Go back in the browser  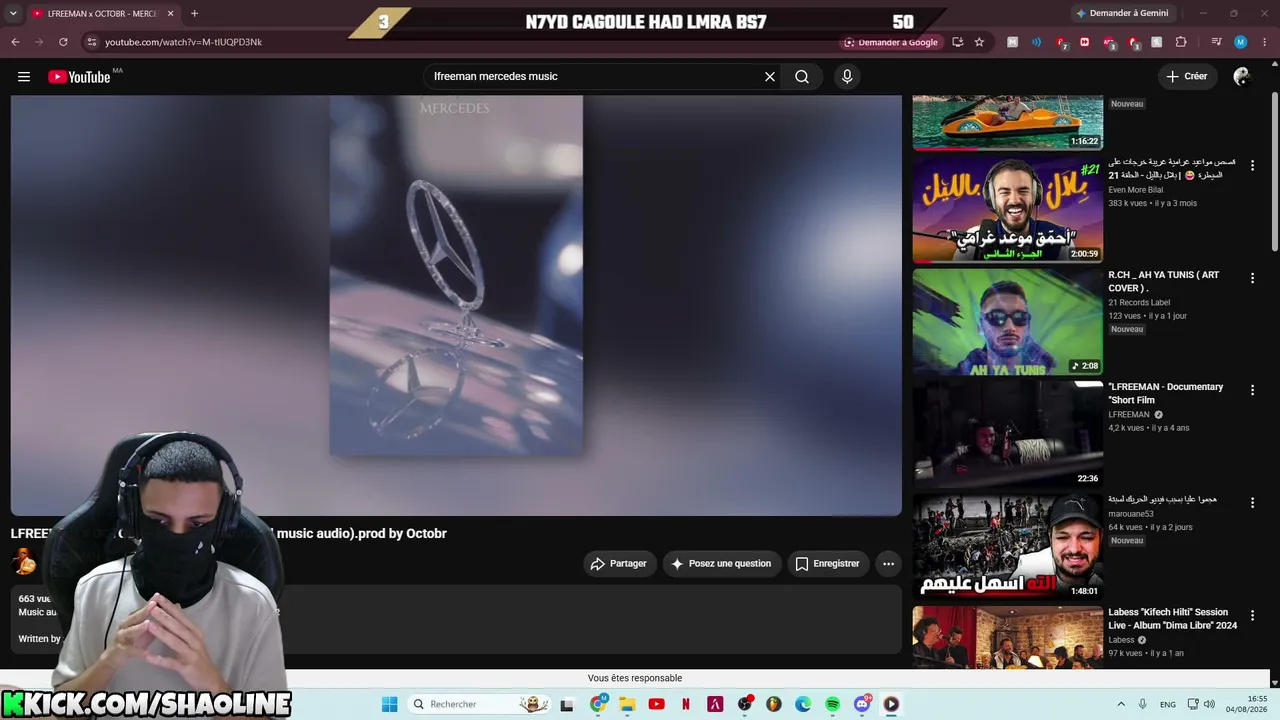15,42
